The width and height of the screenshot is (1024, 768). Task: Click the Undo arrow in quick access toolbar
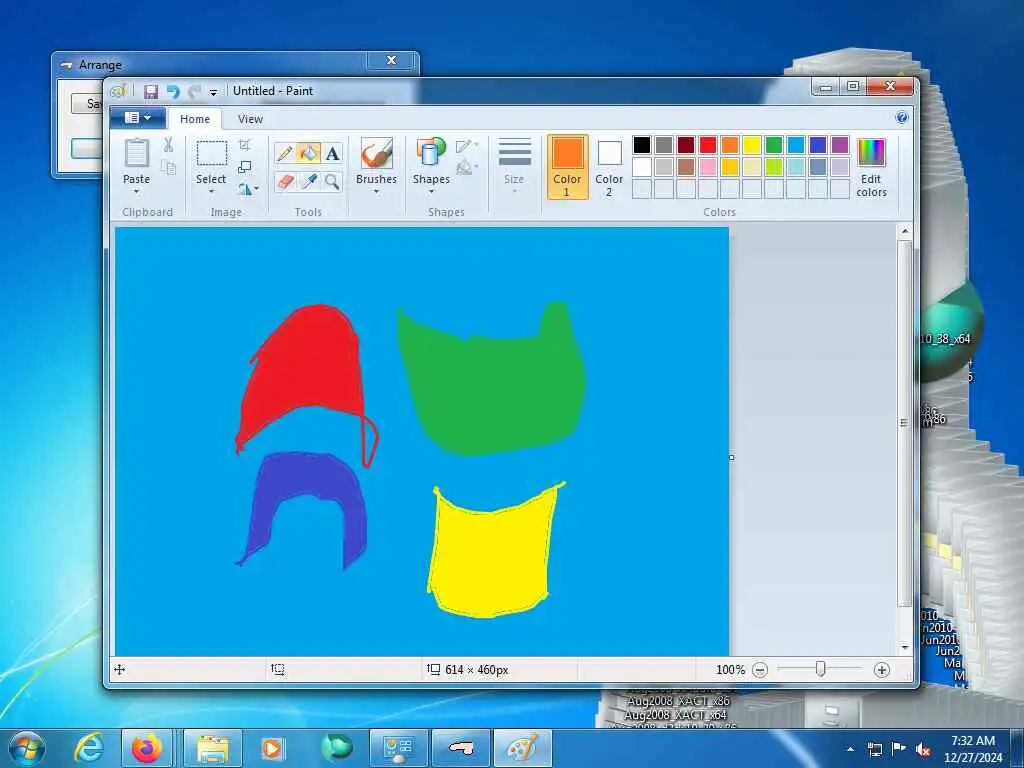pos(172,91)
